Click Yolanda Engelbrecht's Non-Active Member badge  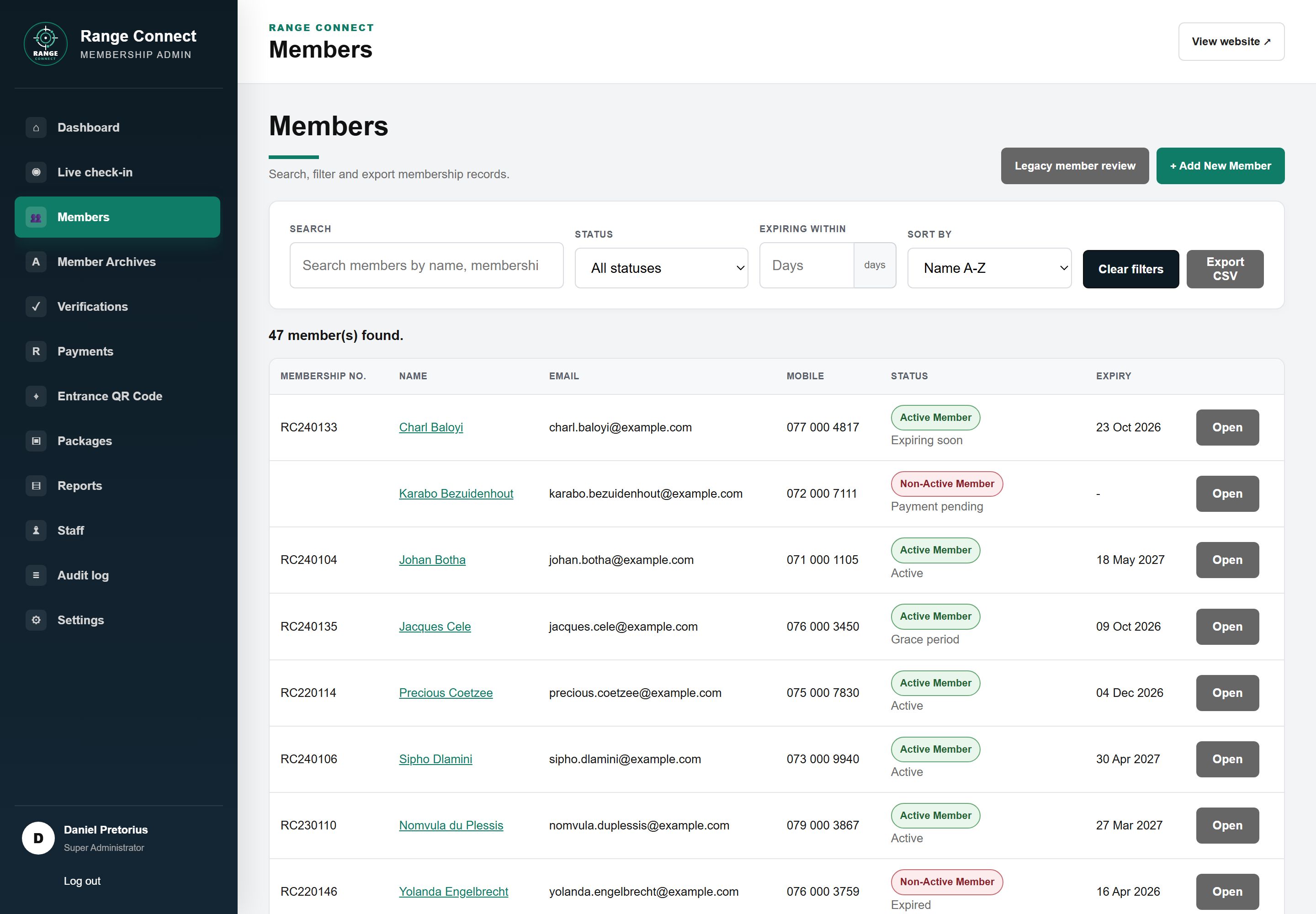[946, 882]
